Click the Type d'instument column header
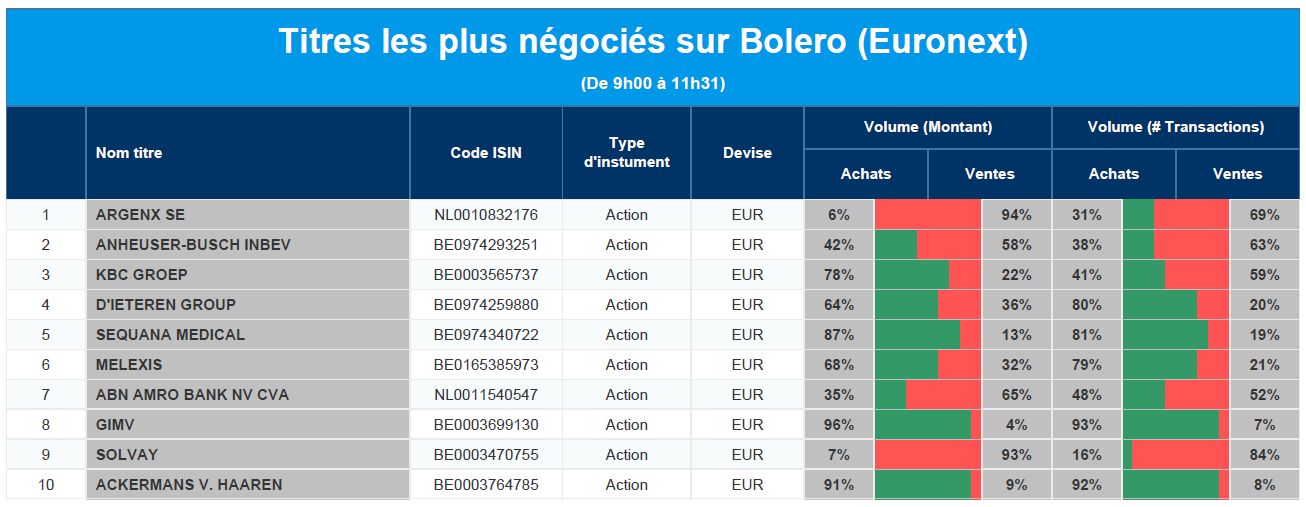 coord(626,153)
